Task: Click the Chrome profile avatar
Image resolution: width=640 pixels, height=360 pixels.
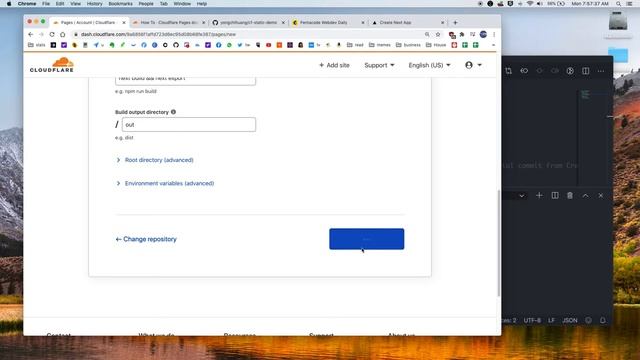Action: pyautogui.click(x=483, y=34)
